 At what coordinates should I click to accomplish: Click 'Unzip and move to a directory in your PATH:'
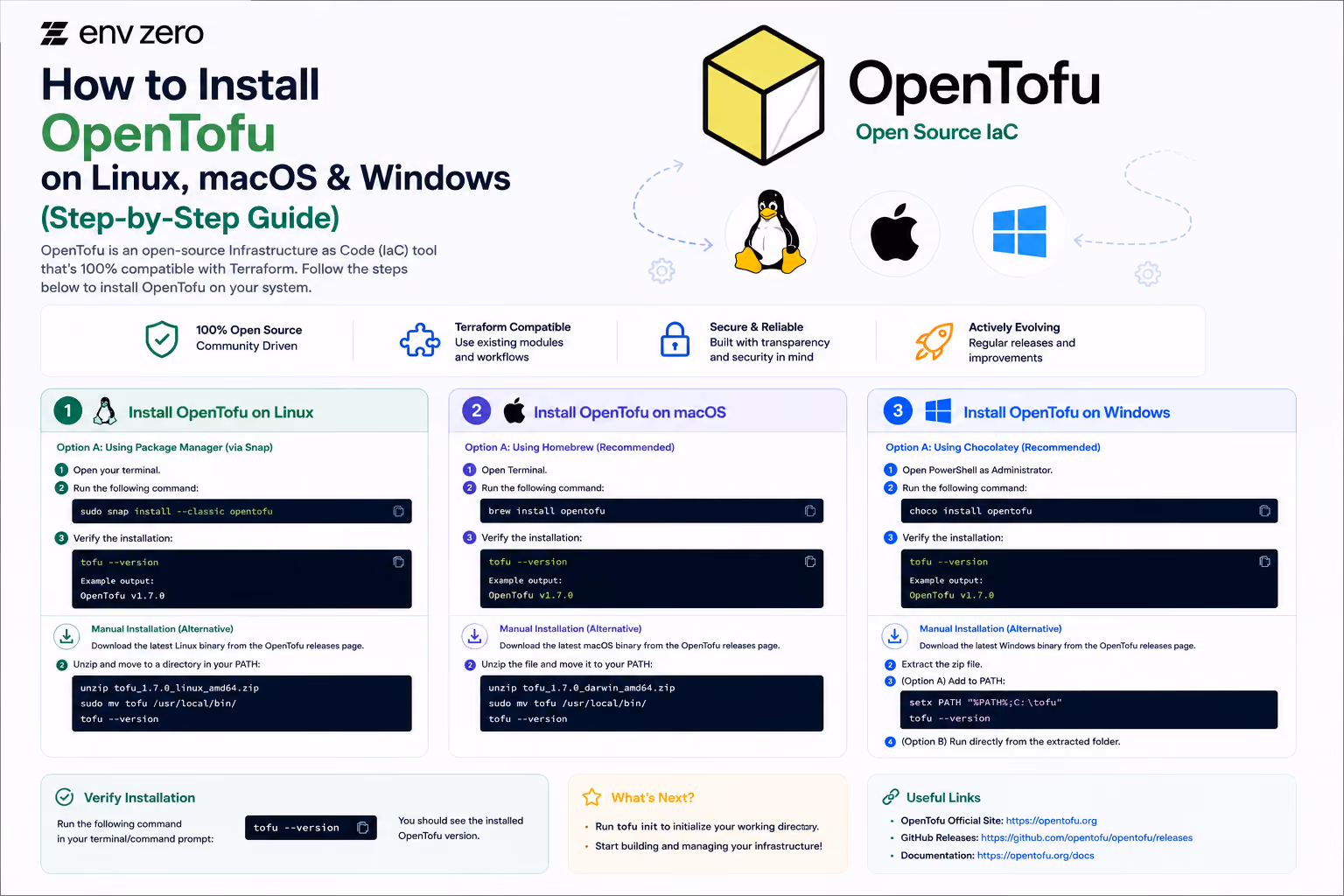tap(166, 664)
